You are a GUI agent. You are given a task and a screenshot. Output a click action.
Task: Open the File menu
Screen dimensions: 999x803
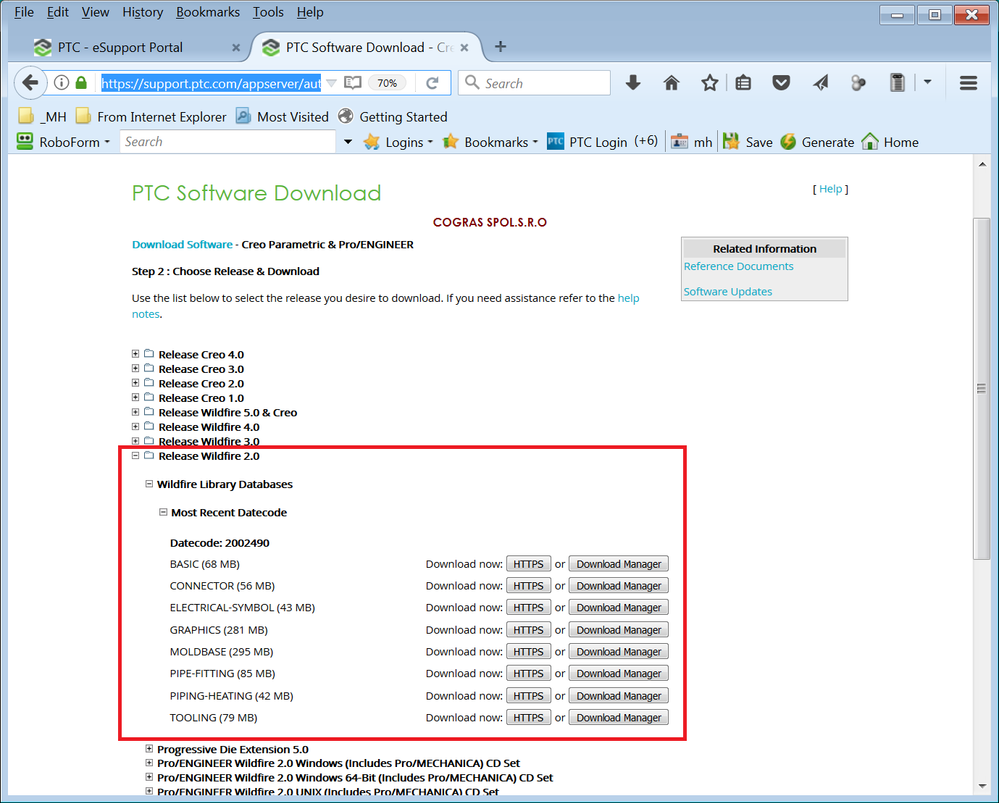pyautogui.click(x=24, y=12)
